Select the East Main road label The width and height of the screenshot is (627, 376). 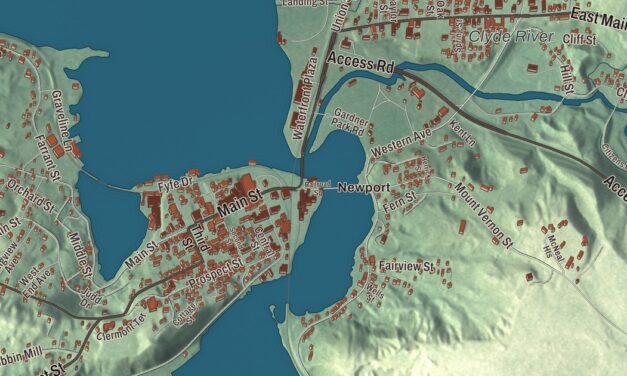(x=598, y=19)
